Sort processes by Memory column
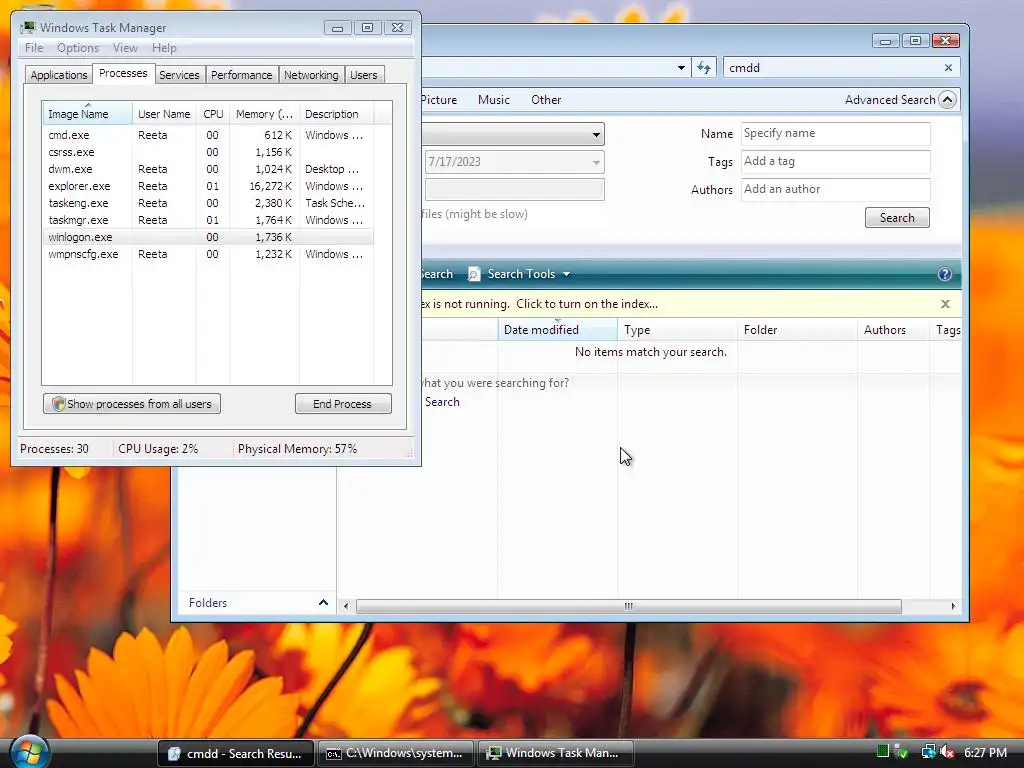 pyautogui.click(x=264, y=114)
